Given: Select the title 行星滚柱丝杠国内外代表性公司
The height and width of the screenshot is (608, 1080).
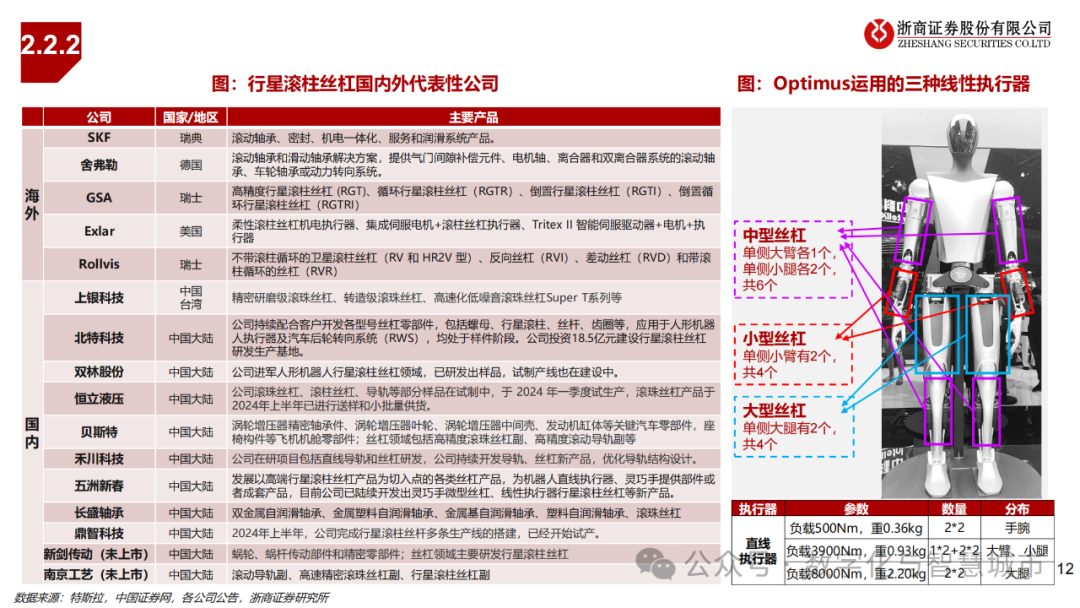Looking at the screenshot, I should [373, 84].
